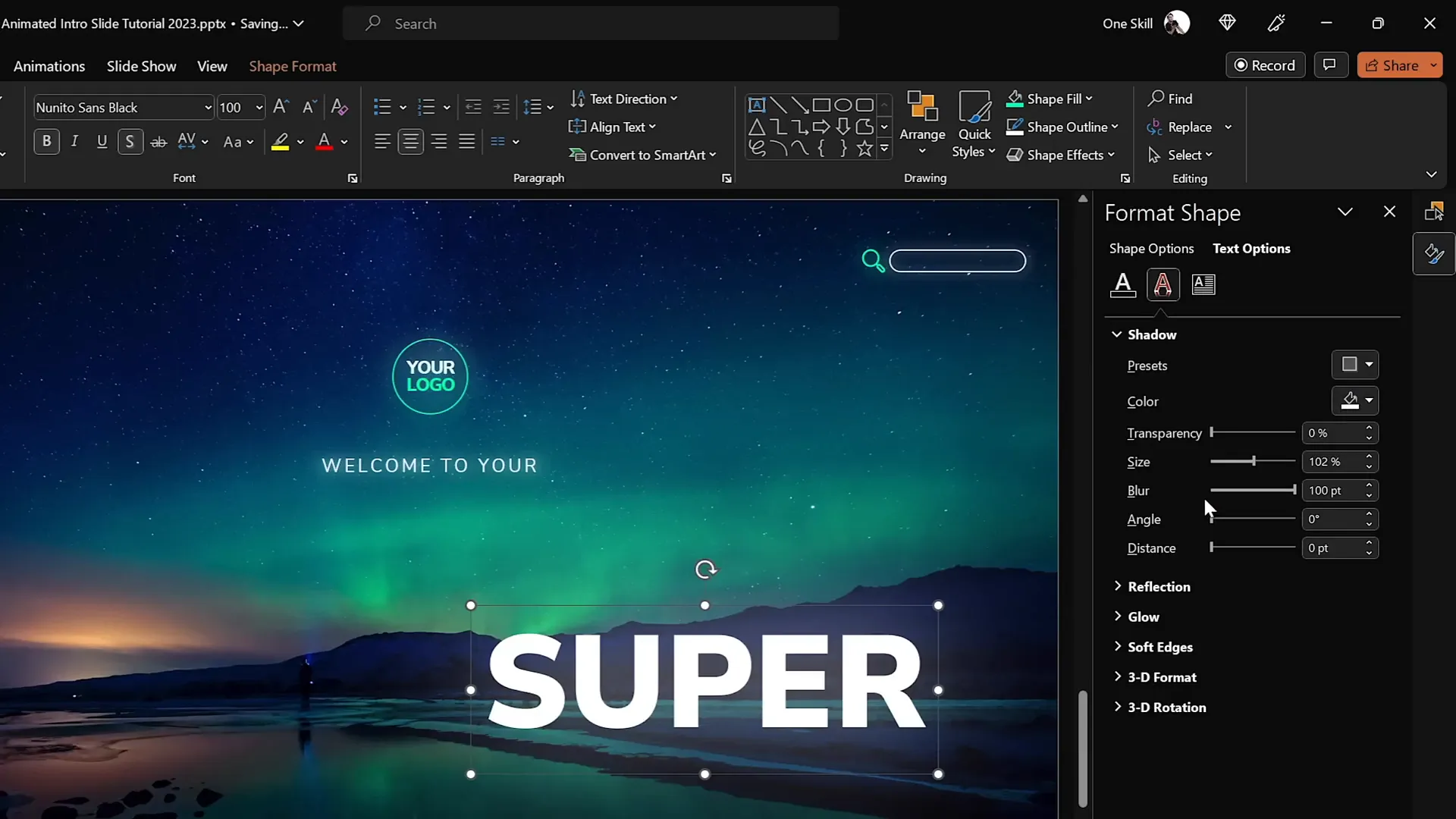Apply yellow text highlight color
The width and height of the screenshot is (1456, 819).
tap(280, 142)
